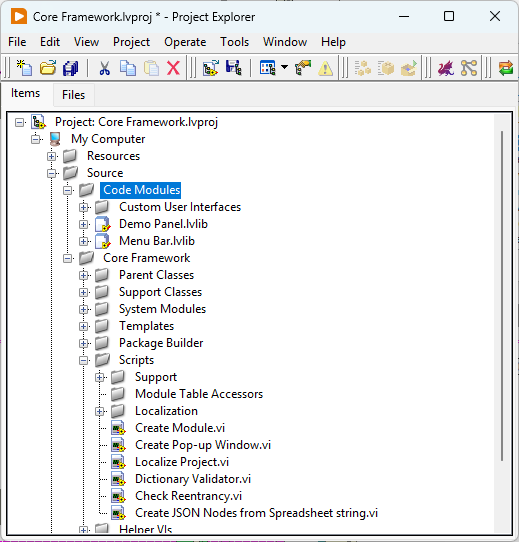
Task: Click the Paste clipboard icon
Action: click(x=151, y=68)
